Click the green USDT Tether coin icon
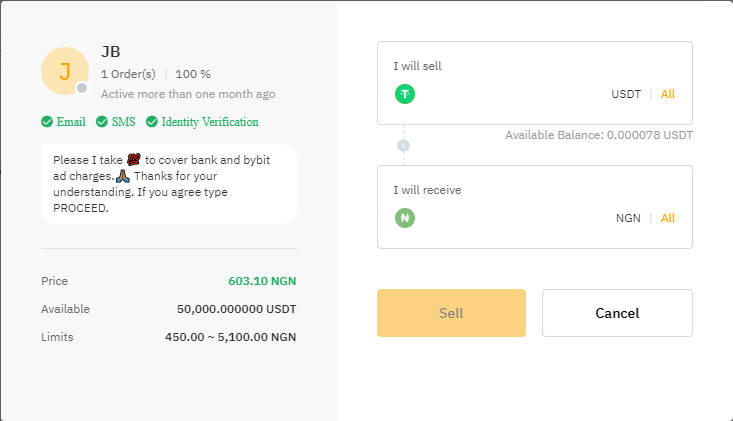 (405, 94)
